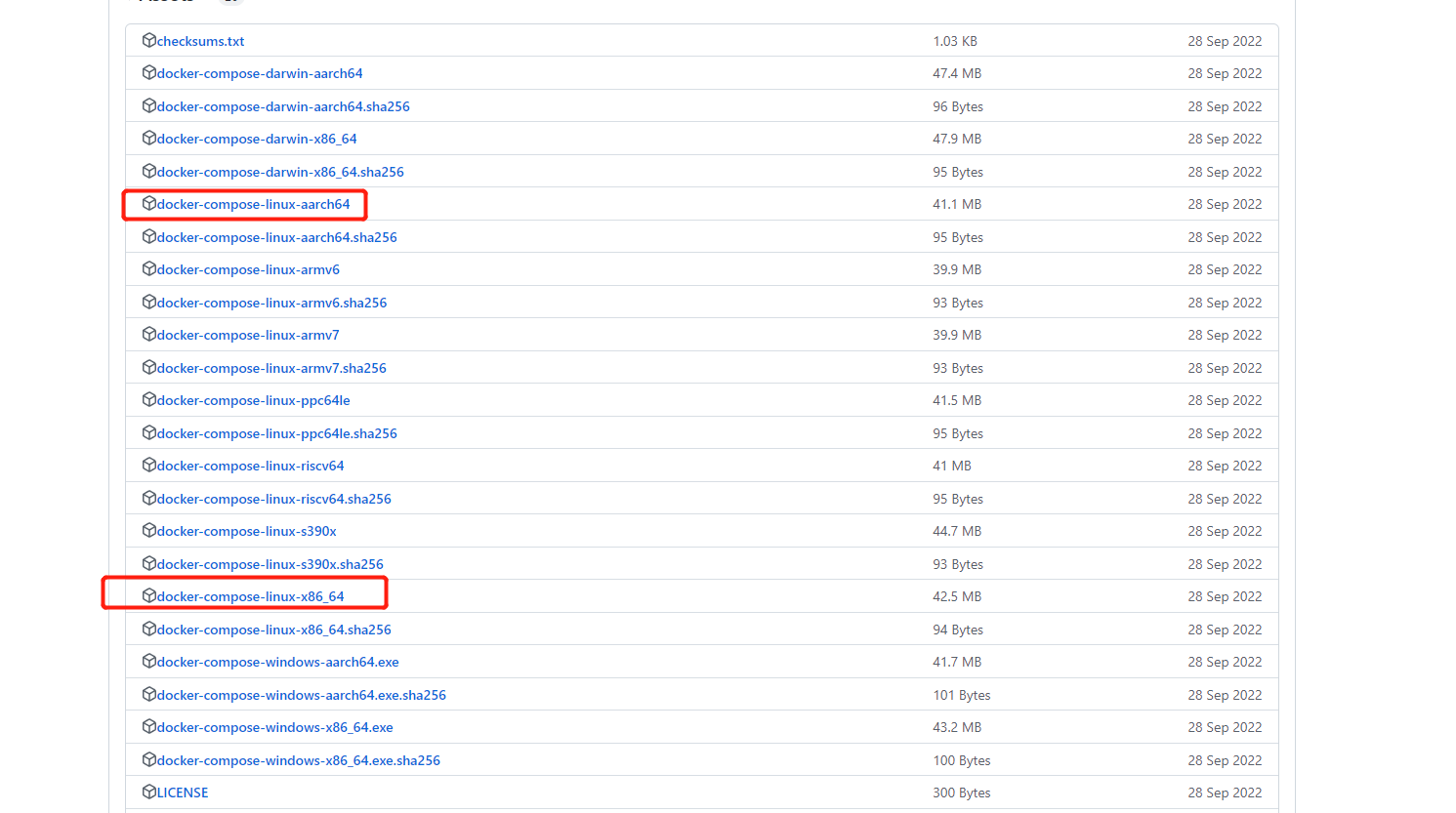This screenshot has width=1456, height=813.
Task: Click package icon beside docker-compose-windows-x86_64.exe
Action: point(149,726)
